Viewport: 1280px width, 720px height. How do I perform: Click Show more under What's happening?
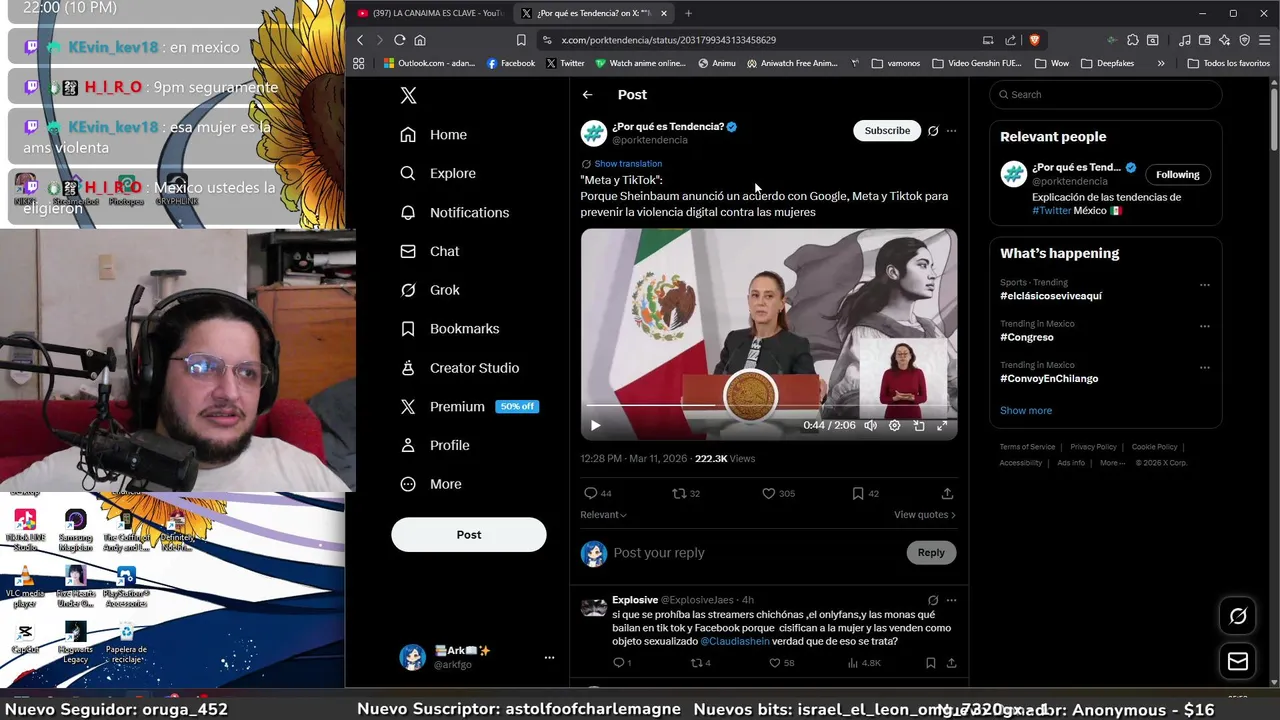point(1026,410)
